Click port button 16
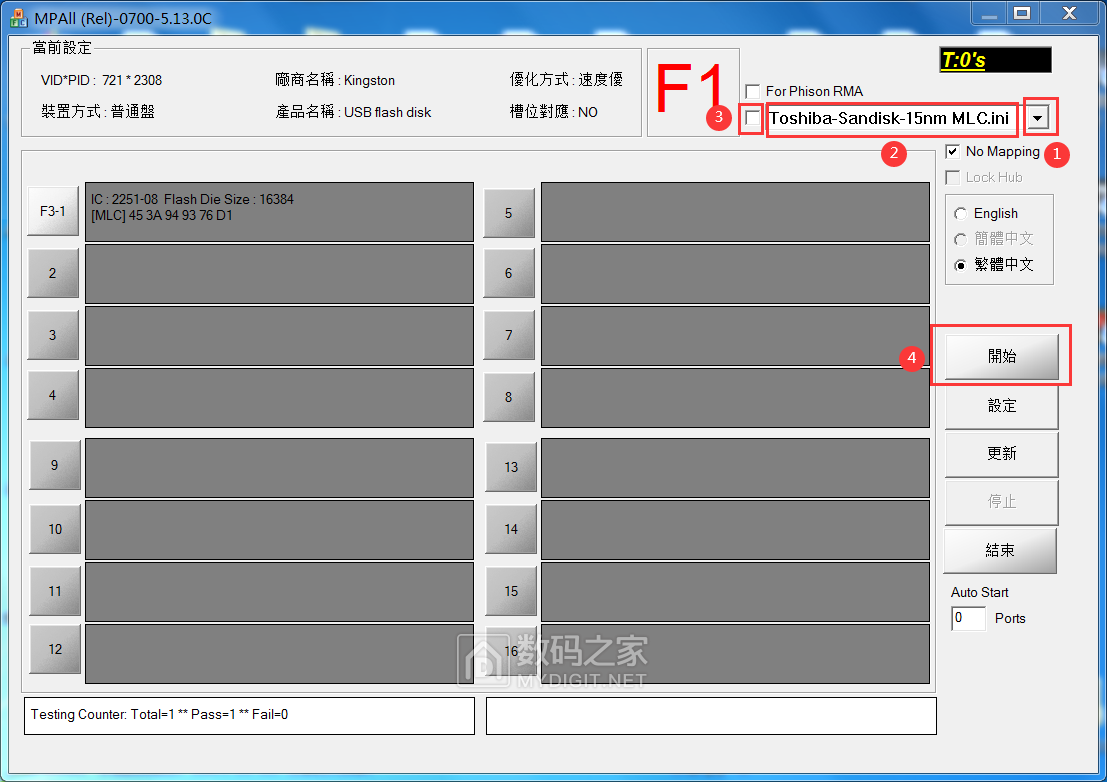The height and width of the screenshot is (782, 1107). pyautogui.click(x=511, y=651)
